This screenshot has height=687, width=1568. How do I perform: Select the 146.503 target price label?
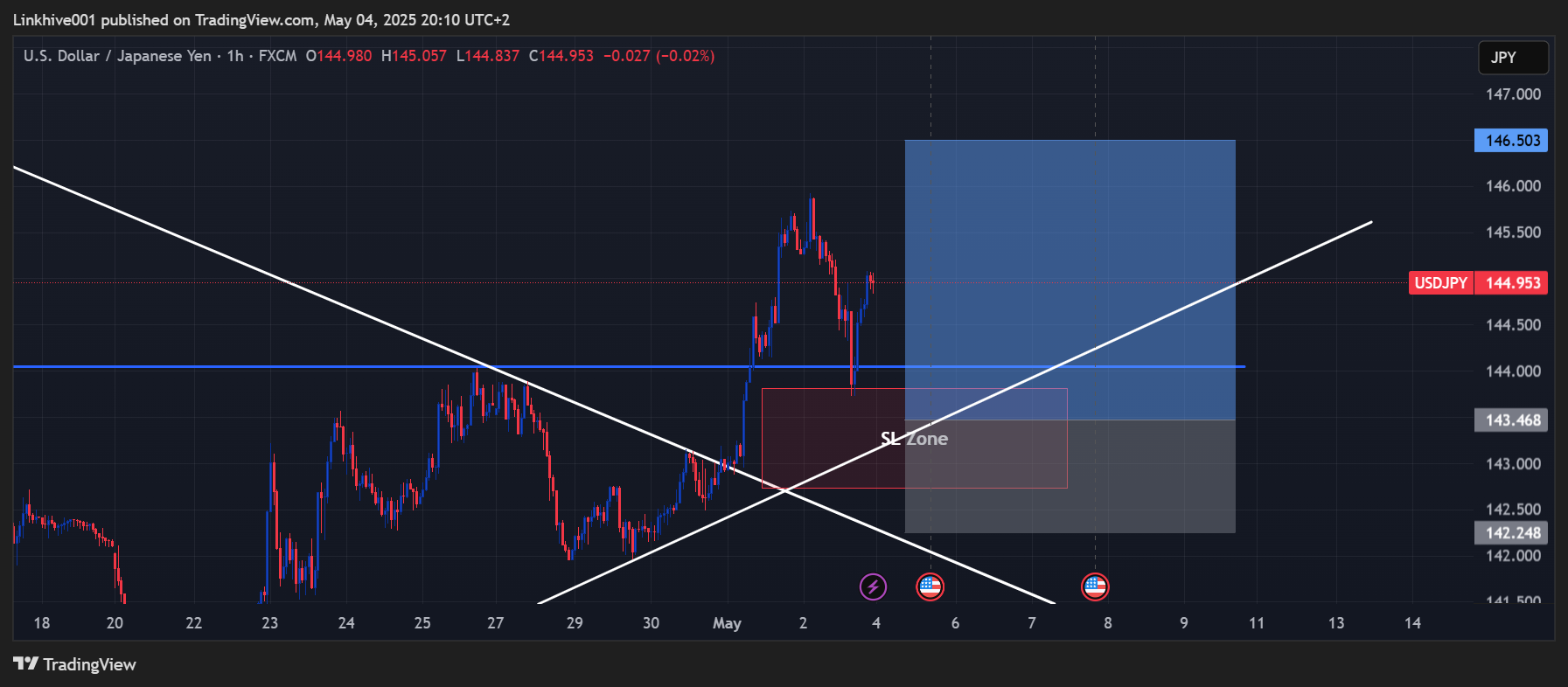point(1511,141)
